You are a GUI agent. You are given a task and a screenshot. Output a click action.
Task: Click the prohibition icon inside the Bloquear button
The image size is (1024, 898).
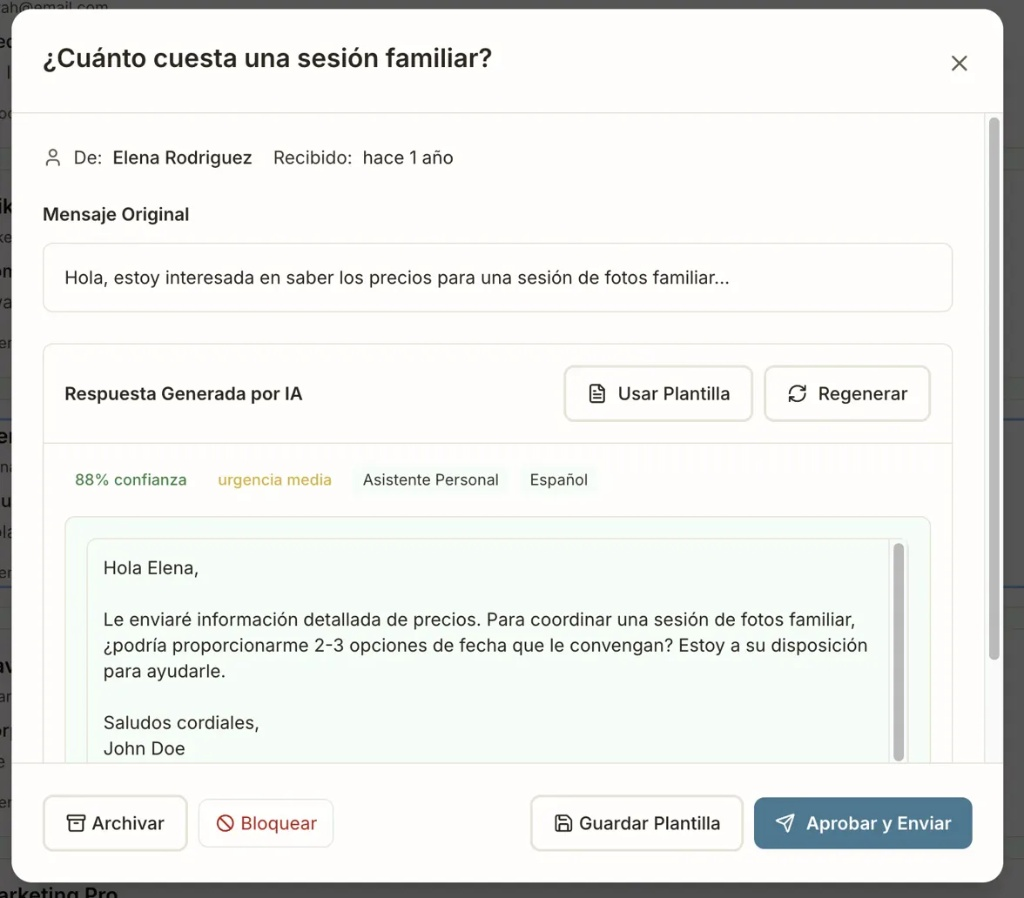point(227,823)
